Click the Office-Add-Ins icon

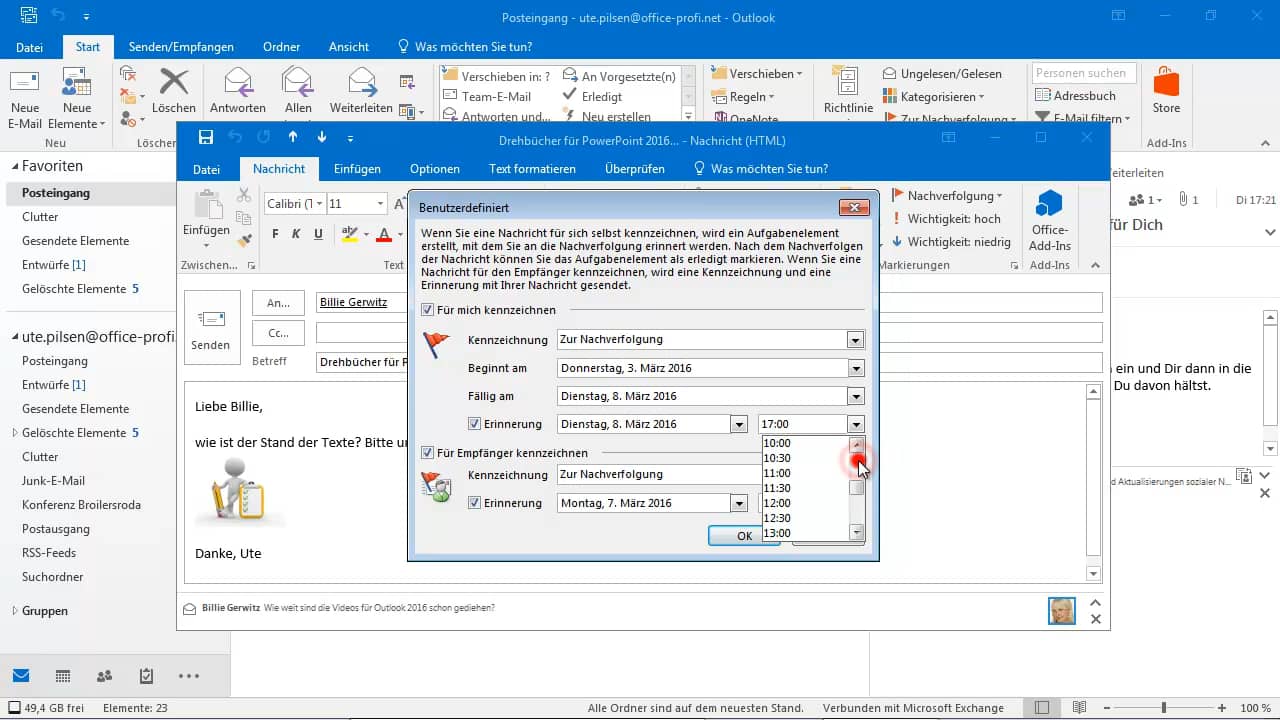[x=1049, y=204]
